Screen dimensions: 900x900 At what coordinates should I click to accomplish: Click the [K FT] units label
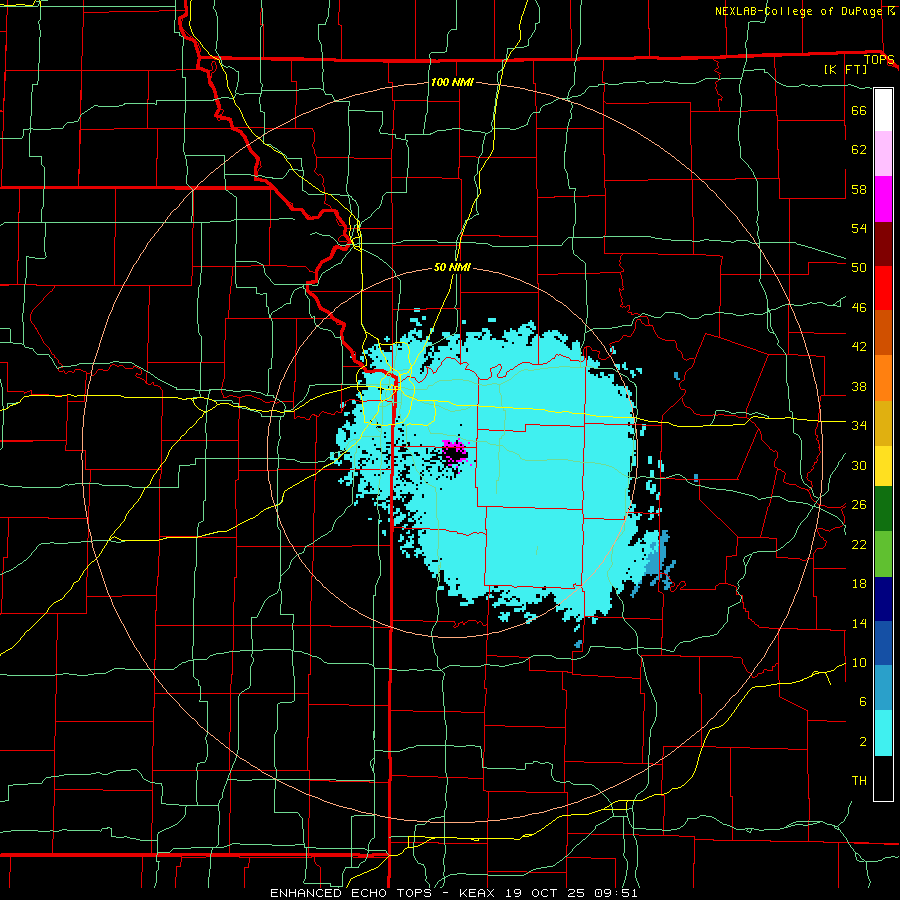(845, 69)
